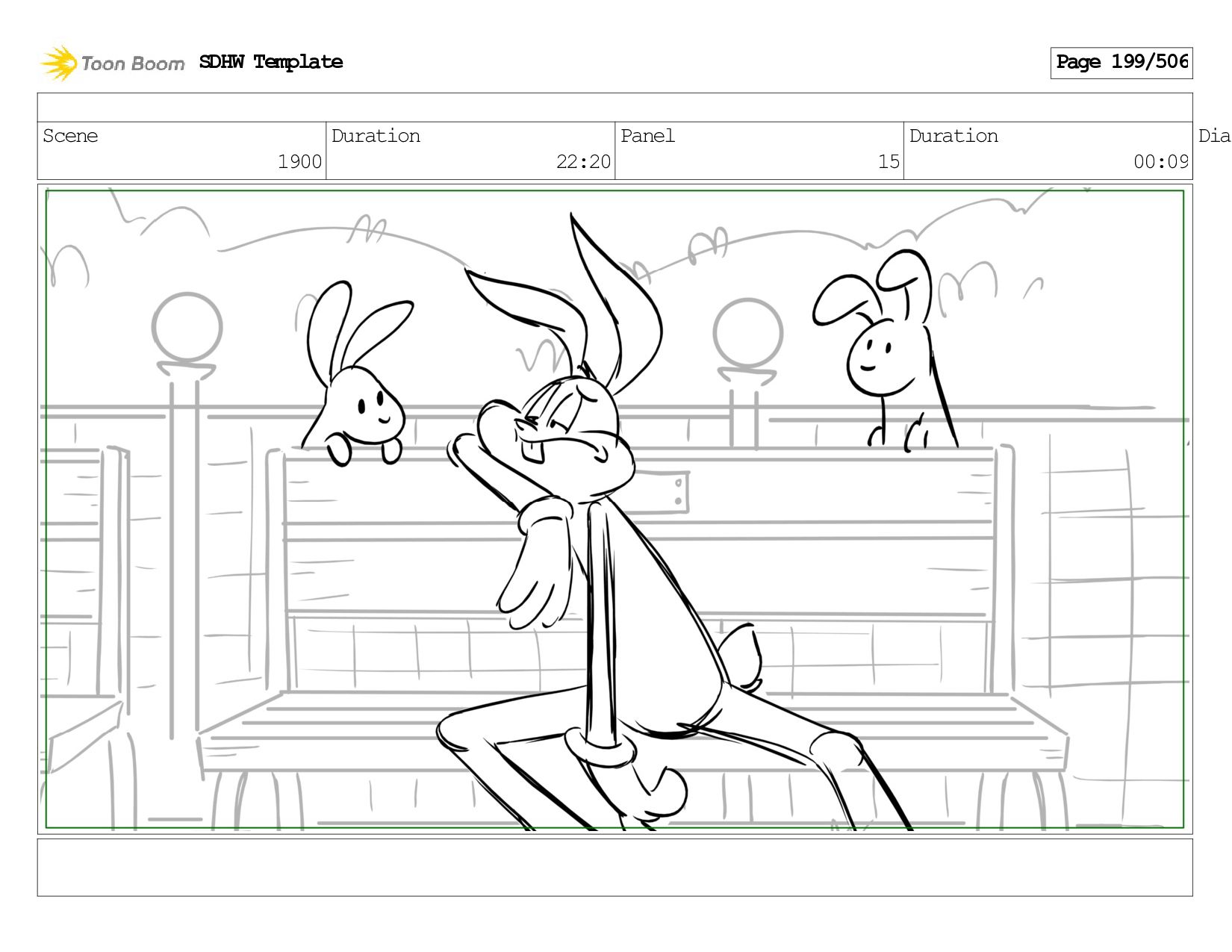This screenshot has height=952, width=1232.
Task: Click the Toon Boom logo
Action: click(x=112, y=63)
